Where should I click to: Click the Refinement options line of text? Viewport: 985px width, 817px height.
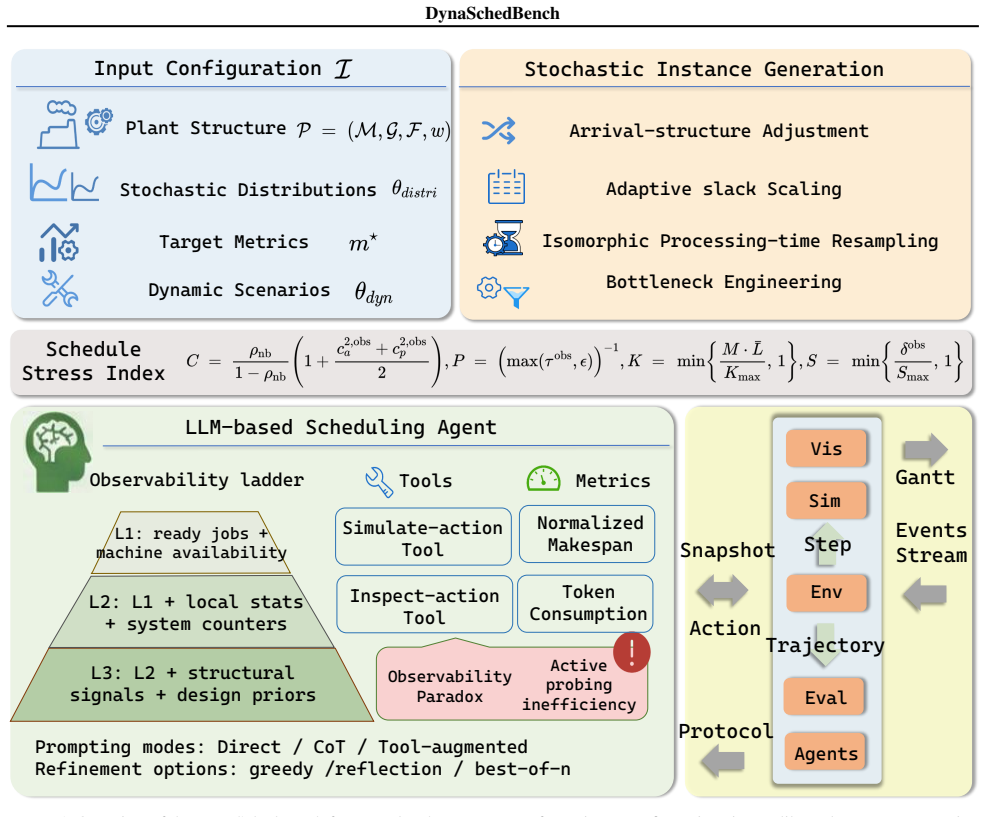tap(302, 769)
